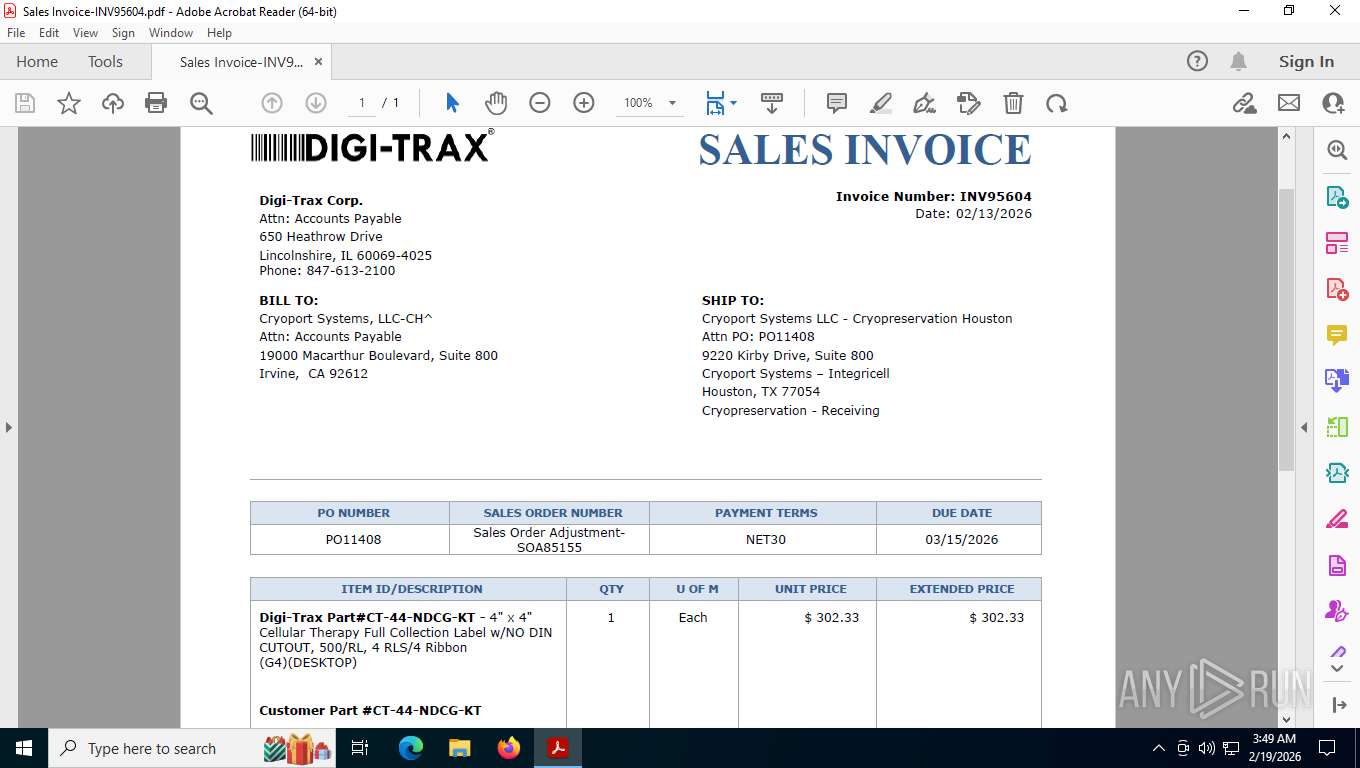Open the Help question mark icon
The image size is (1360, 768).
(1197, 61)
